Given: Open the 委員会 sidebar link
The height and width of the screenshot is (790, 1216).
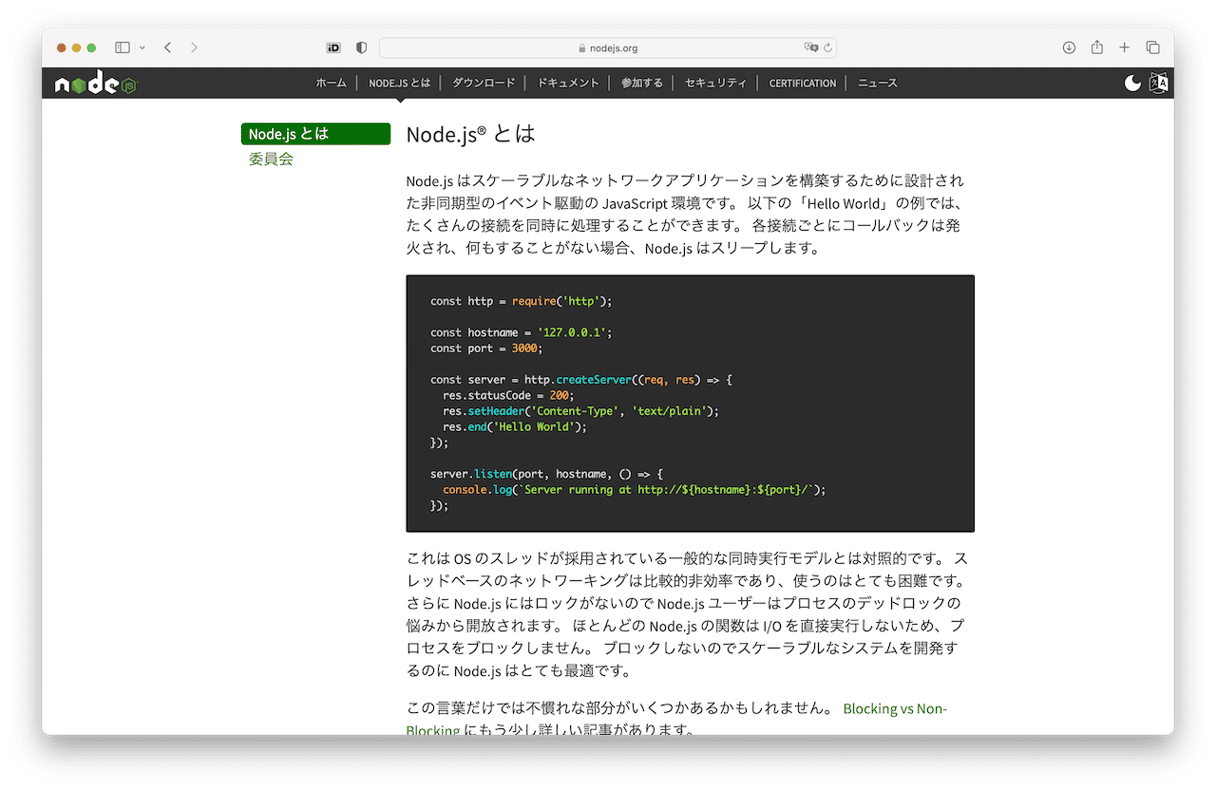Looking at the screenshot, I should click(x=271, y=159).
